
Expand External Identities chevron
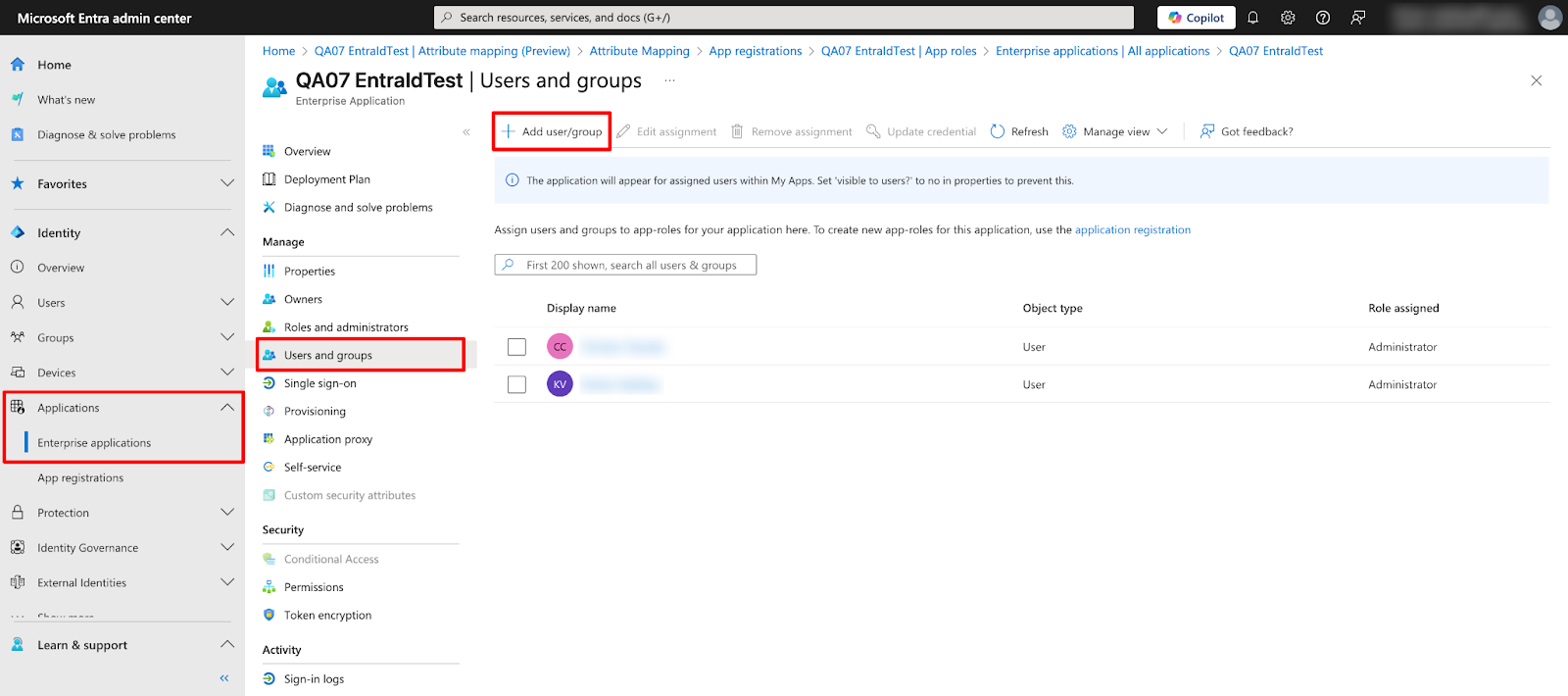tap(227, 582)
